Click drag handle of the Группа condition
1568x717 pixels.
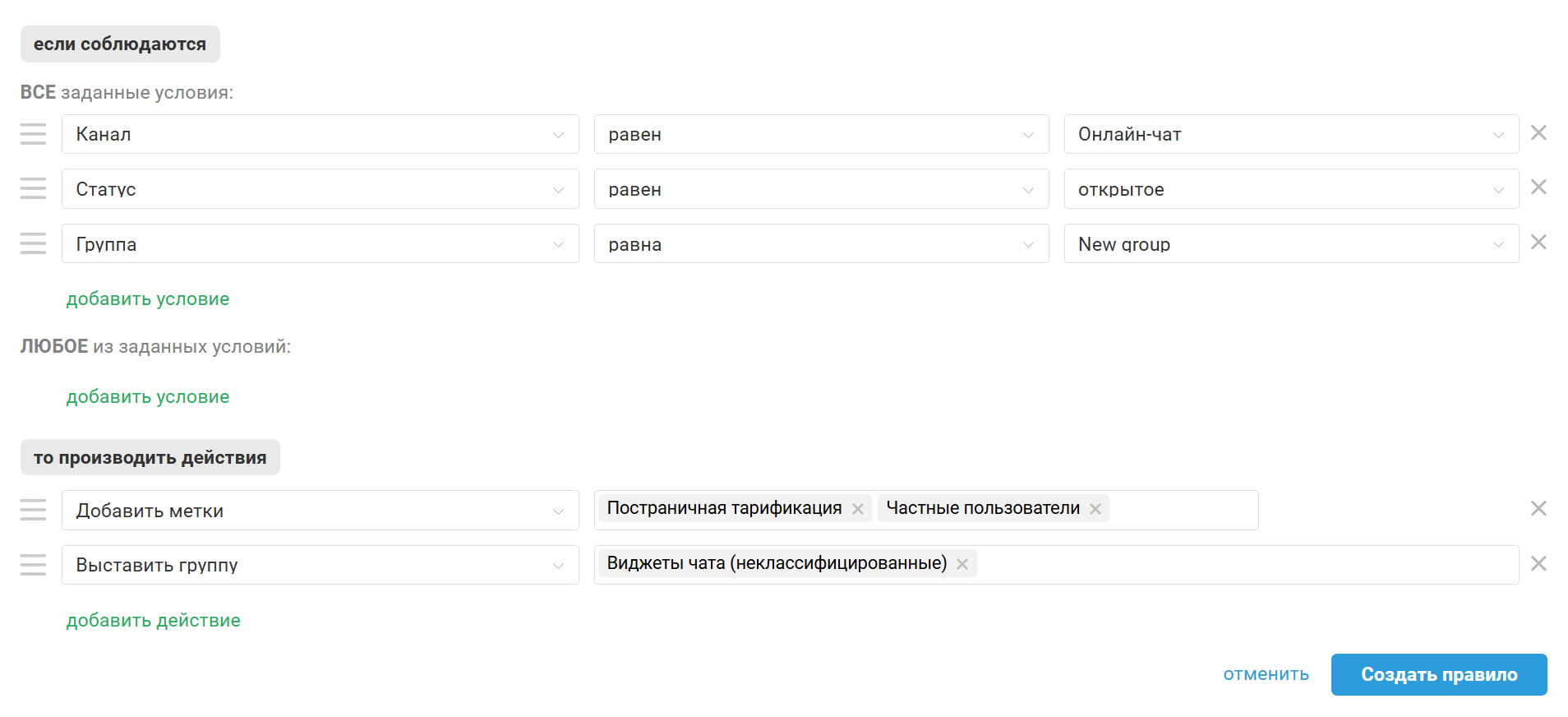pyautogui.click(x=33, y=243)
